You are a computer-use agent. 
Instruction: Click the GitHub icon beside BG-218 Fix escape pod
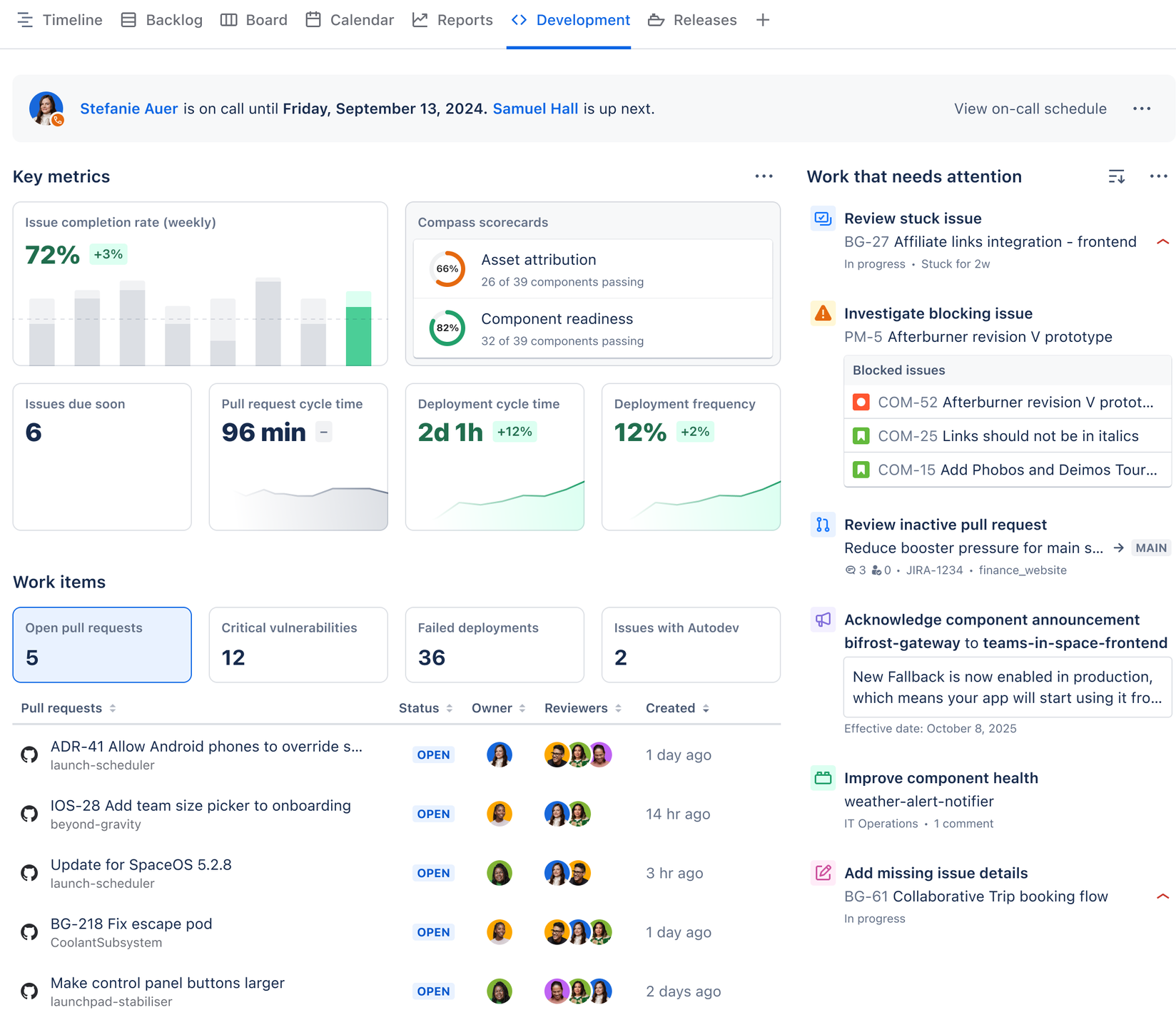click(x=29, y=931)
